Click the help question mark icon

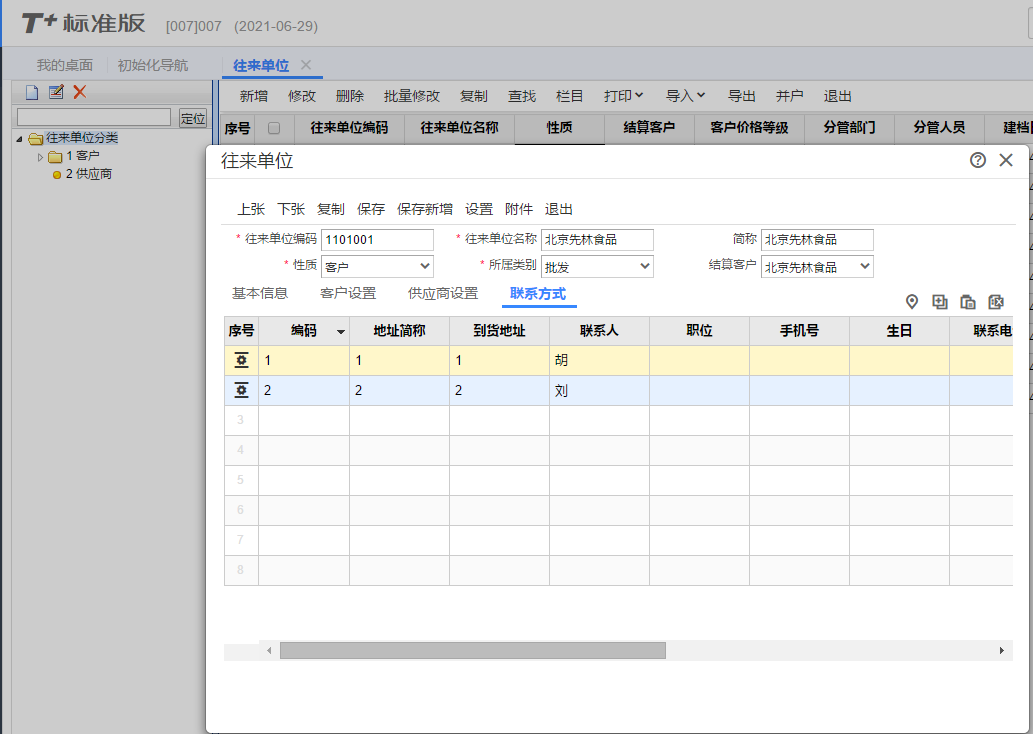(978, 160)
